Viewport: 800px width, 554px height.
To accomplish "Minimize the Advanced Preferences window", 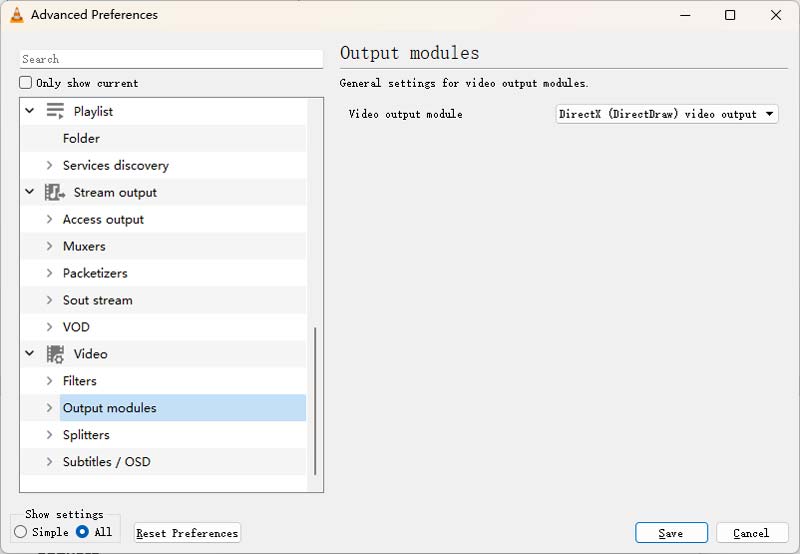I will (685, 15).
